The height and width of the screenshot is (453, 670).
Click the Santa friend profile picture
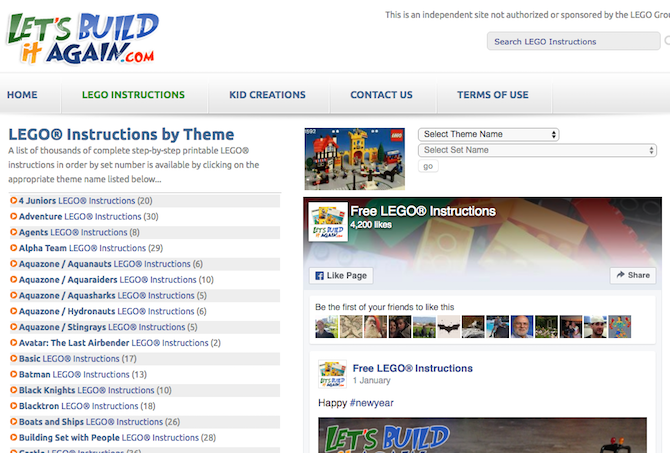[x=375, y=327]
